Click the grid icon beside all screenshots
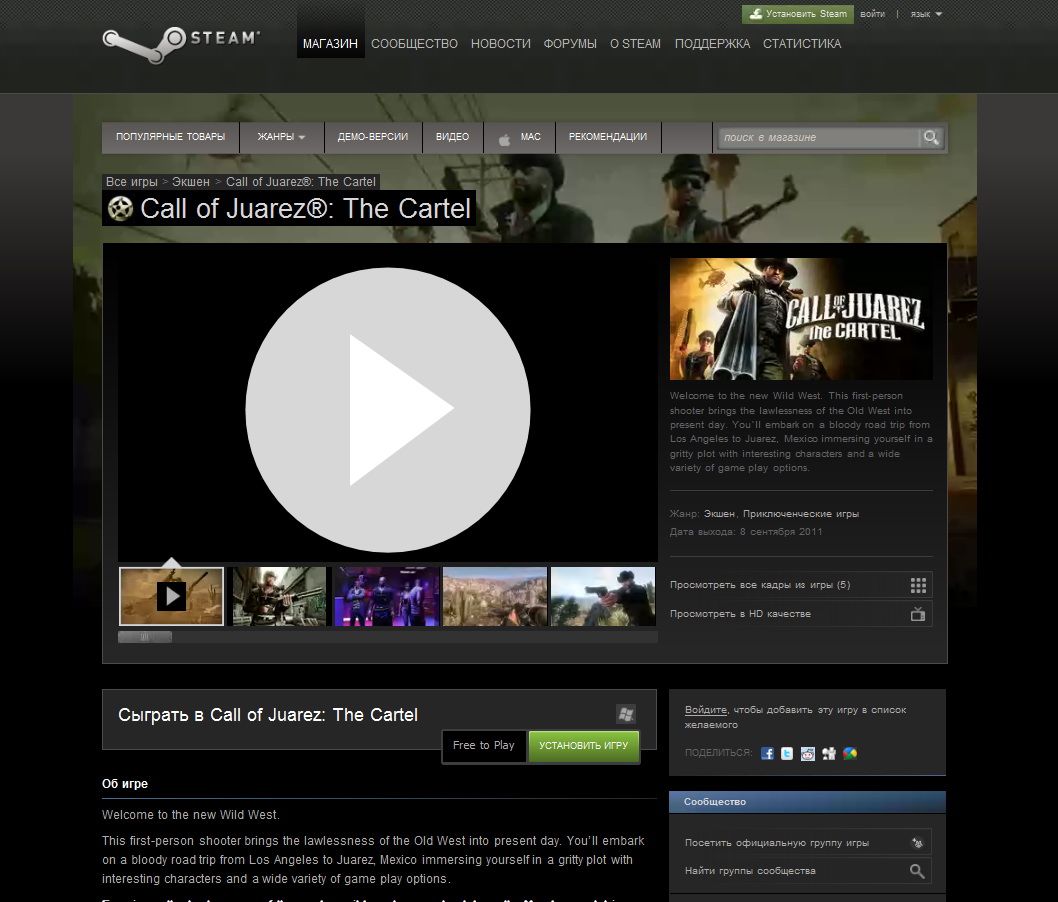Viewport: 1058px width, 902px height. click(x=918, y=585)
